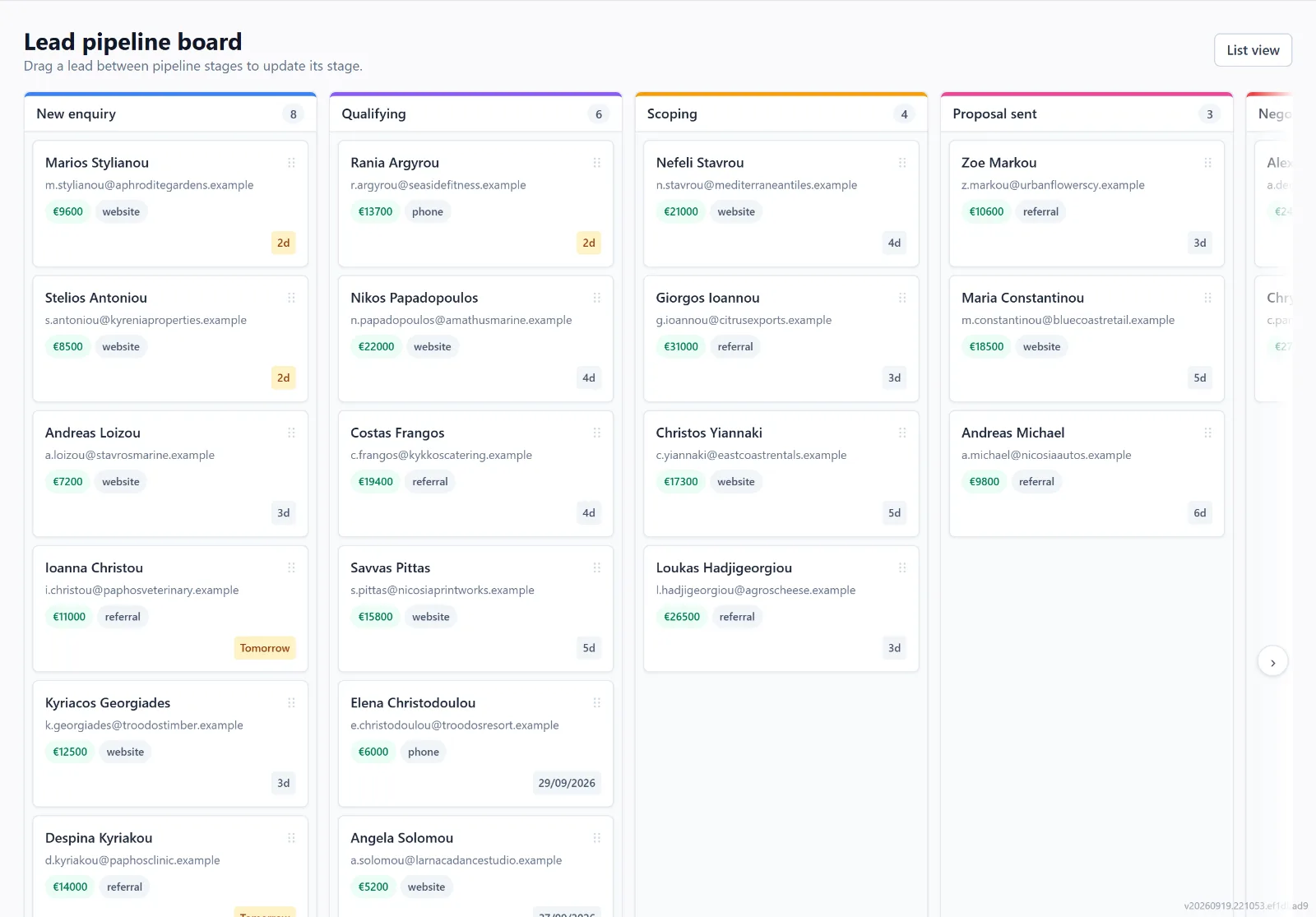The image size is (1316, 917).
Task: Click the Scoping column title
Action: click(672, 114)
